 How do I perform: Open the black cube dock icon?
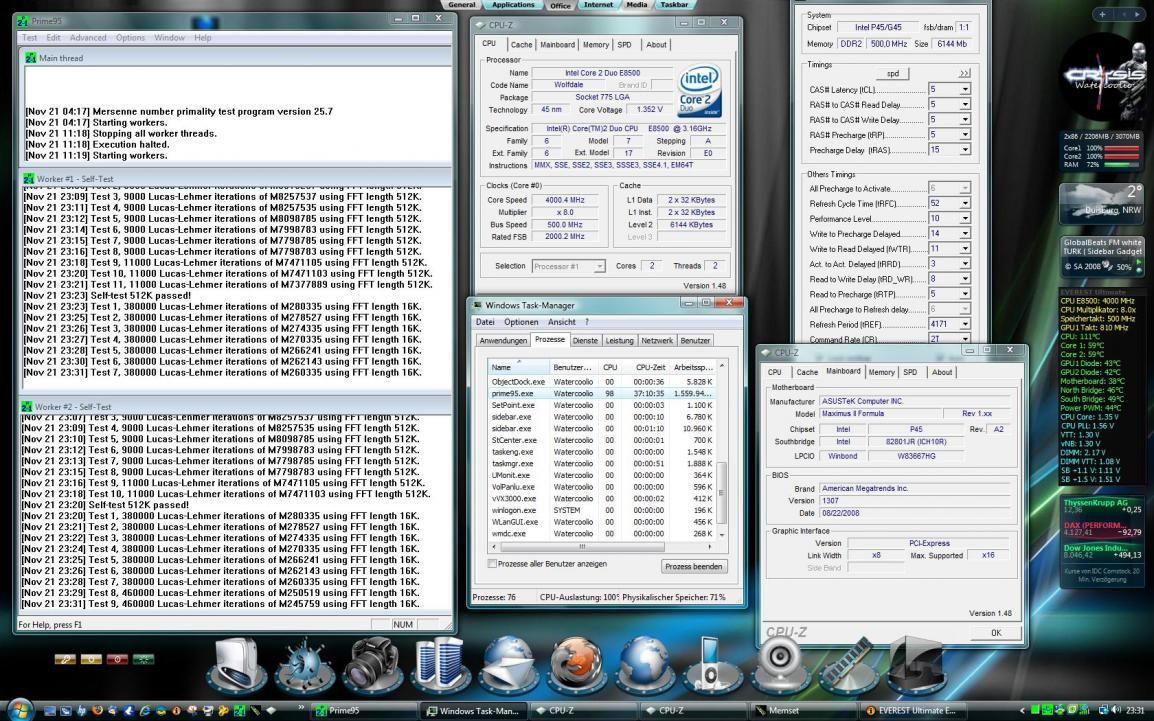pos(916,664)
